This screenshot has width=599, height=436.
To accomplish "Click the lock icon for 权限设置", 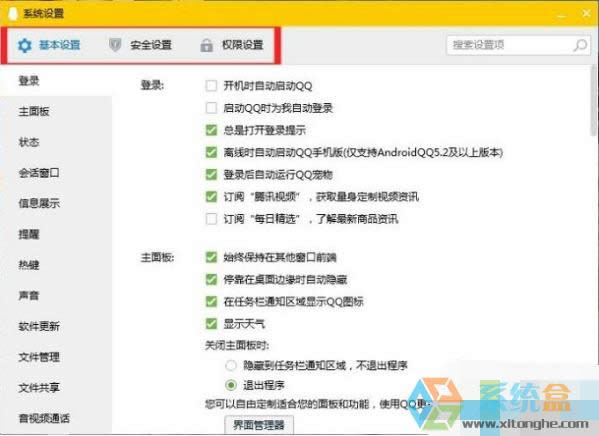I will point(207,45).
